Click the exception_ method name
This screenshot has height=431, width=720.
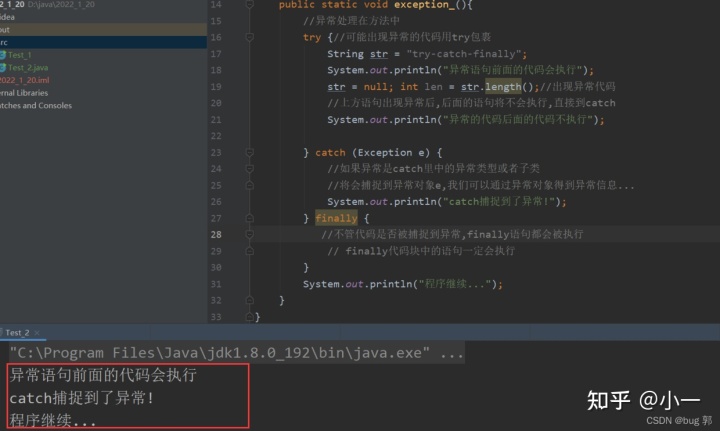point(424,5)
